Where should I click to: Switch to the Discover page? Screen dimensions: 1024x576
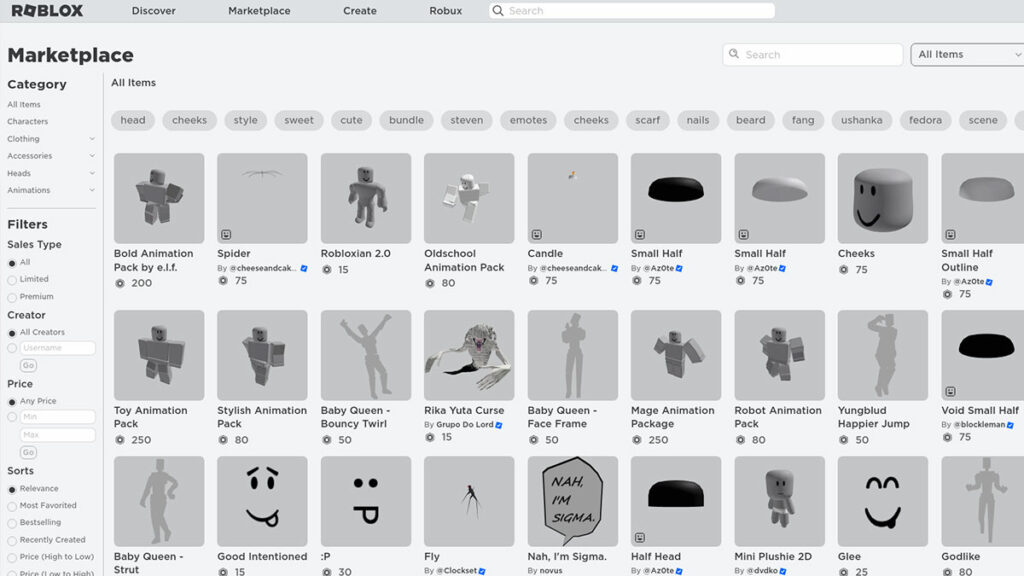point(155,11)
